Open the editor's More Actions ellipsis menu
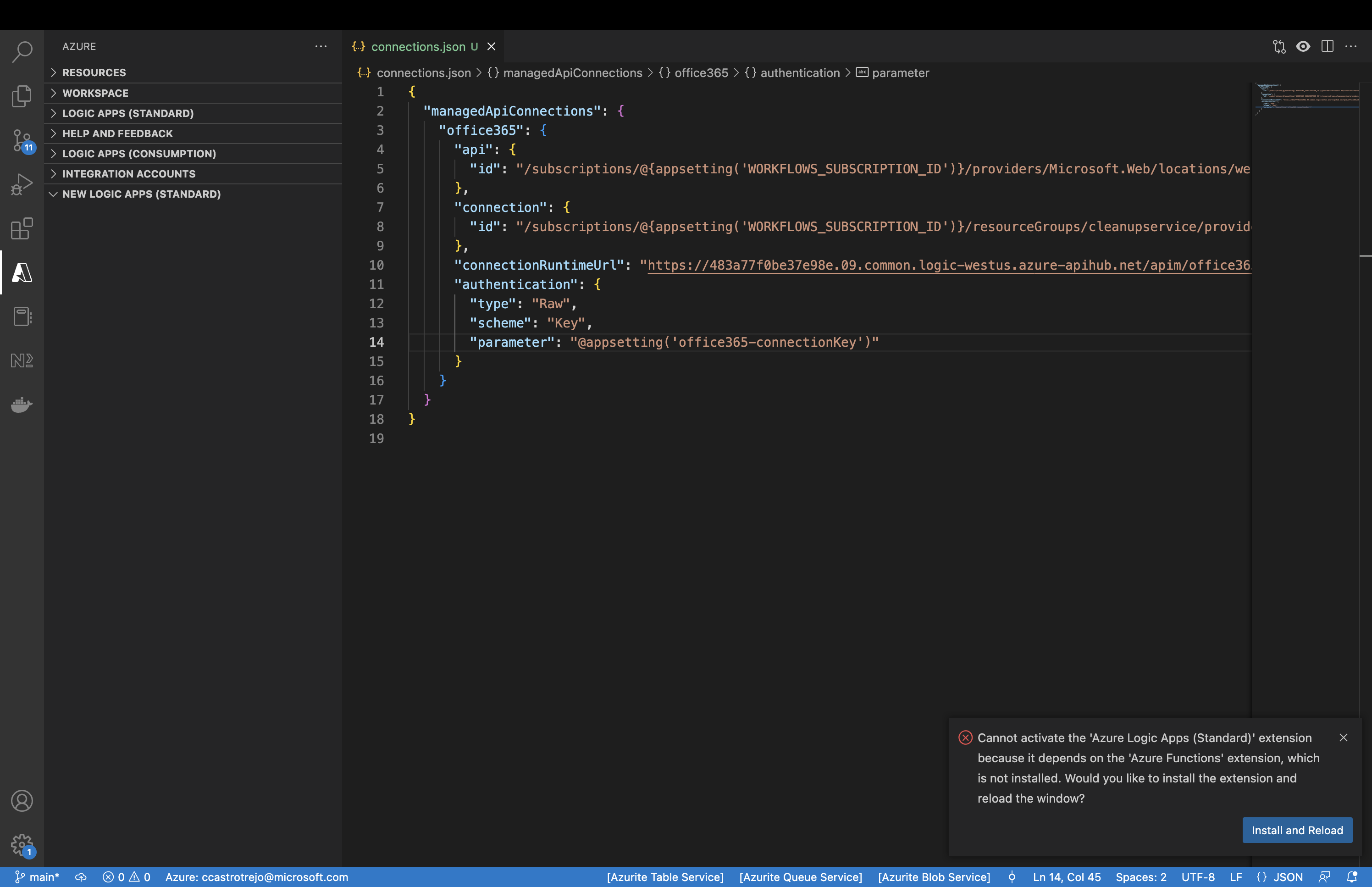Screen dimensions: 1372x887 tap(1351, 47)
